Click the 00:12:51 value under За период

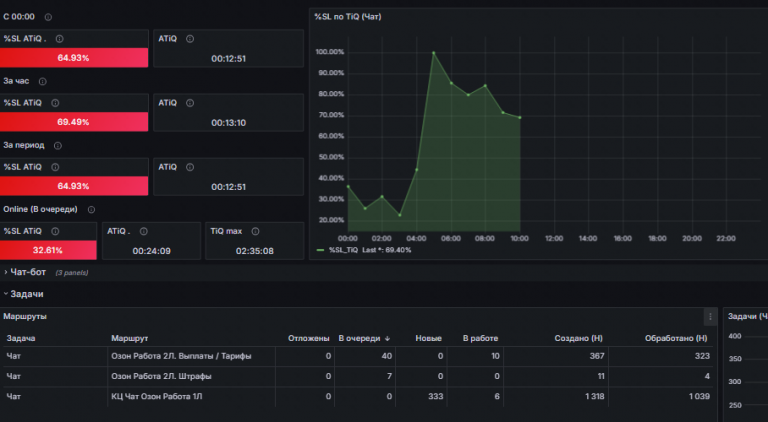tap(228, 187)
